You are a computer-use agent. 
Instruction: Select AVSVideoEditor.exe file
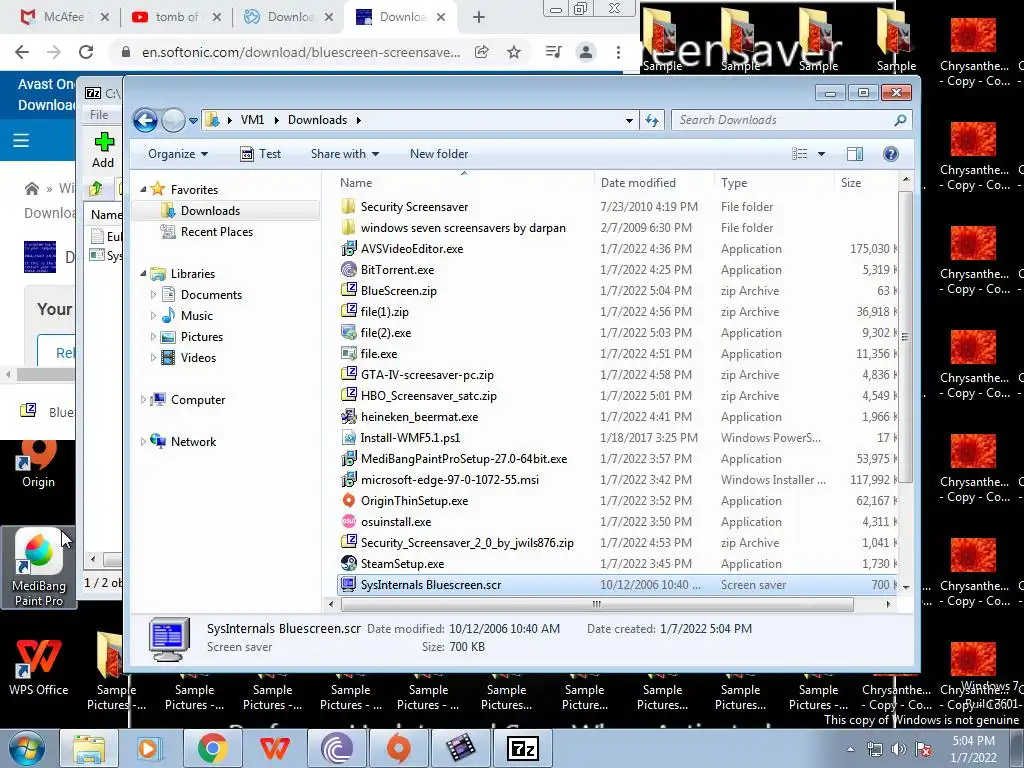411,249
